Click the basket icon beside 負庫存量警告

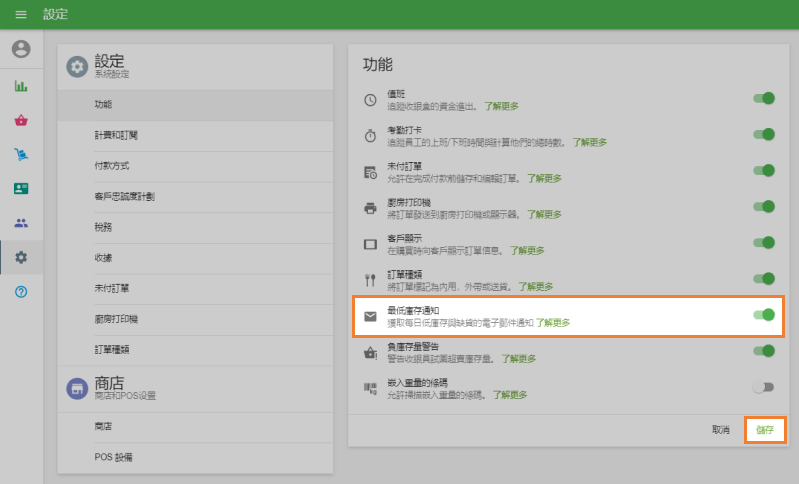tap(370, 353)
